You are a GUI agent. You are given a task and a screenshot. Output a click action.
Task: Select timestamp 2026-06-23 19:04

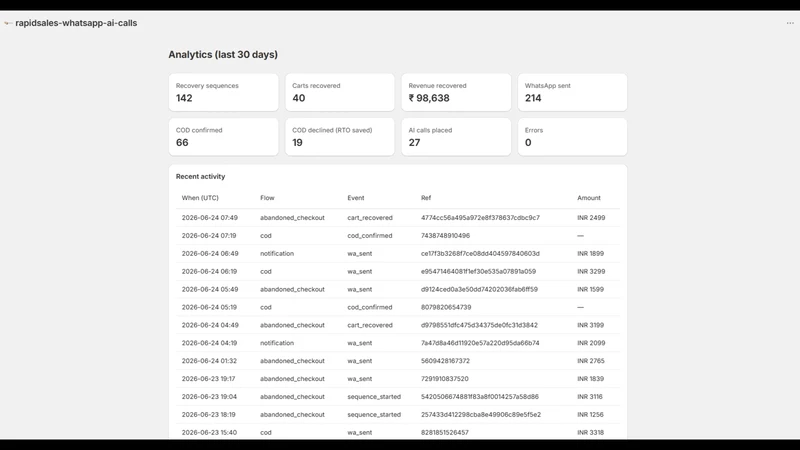[209, 396]
